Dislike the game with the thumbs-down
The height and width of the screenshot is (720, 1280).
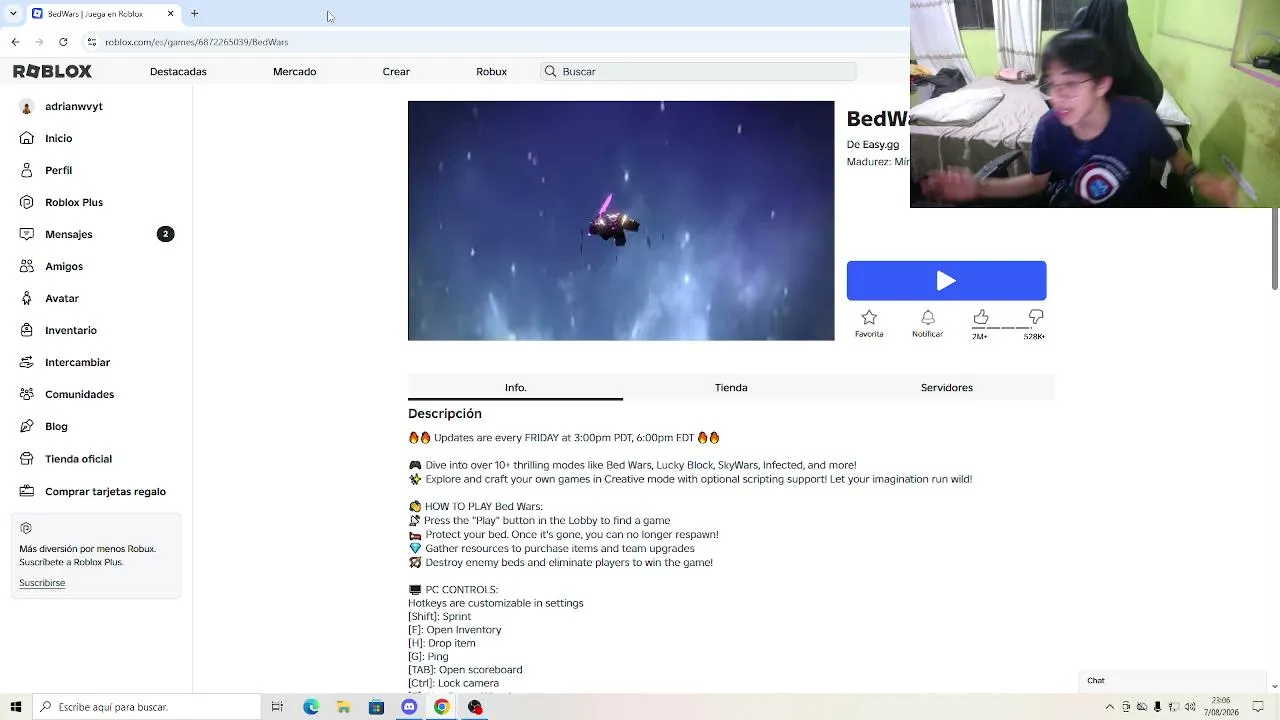tap(1036, 317)
